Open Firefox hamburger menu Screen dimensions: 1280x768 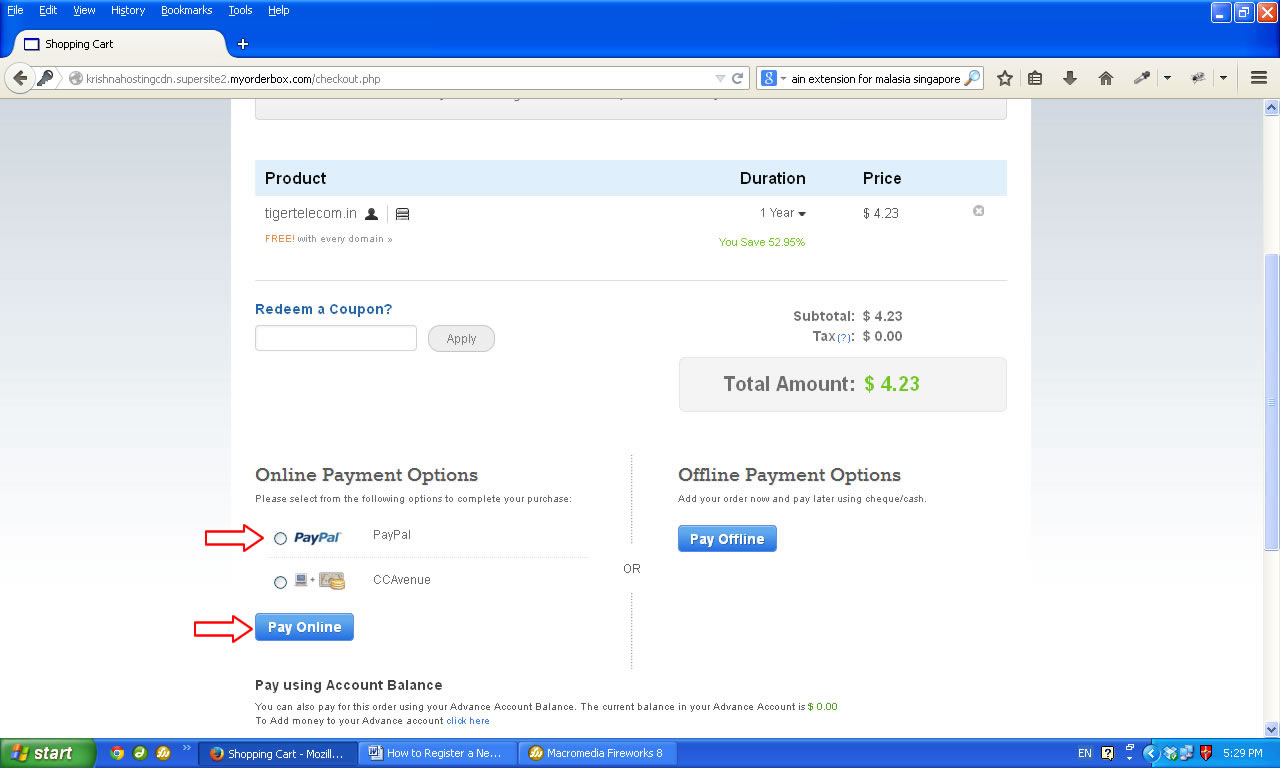click(1259, 78)
